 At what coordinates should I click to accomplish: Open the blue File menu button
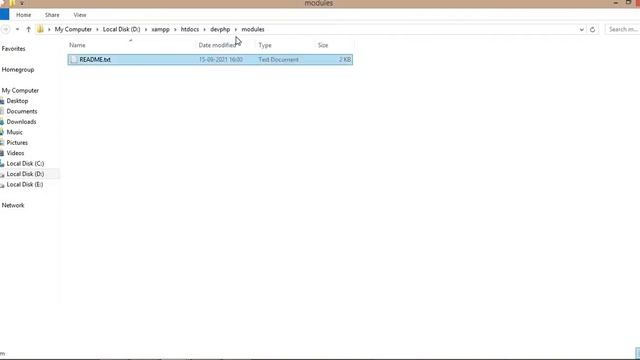point(4,14)
